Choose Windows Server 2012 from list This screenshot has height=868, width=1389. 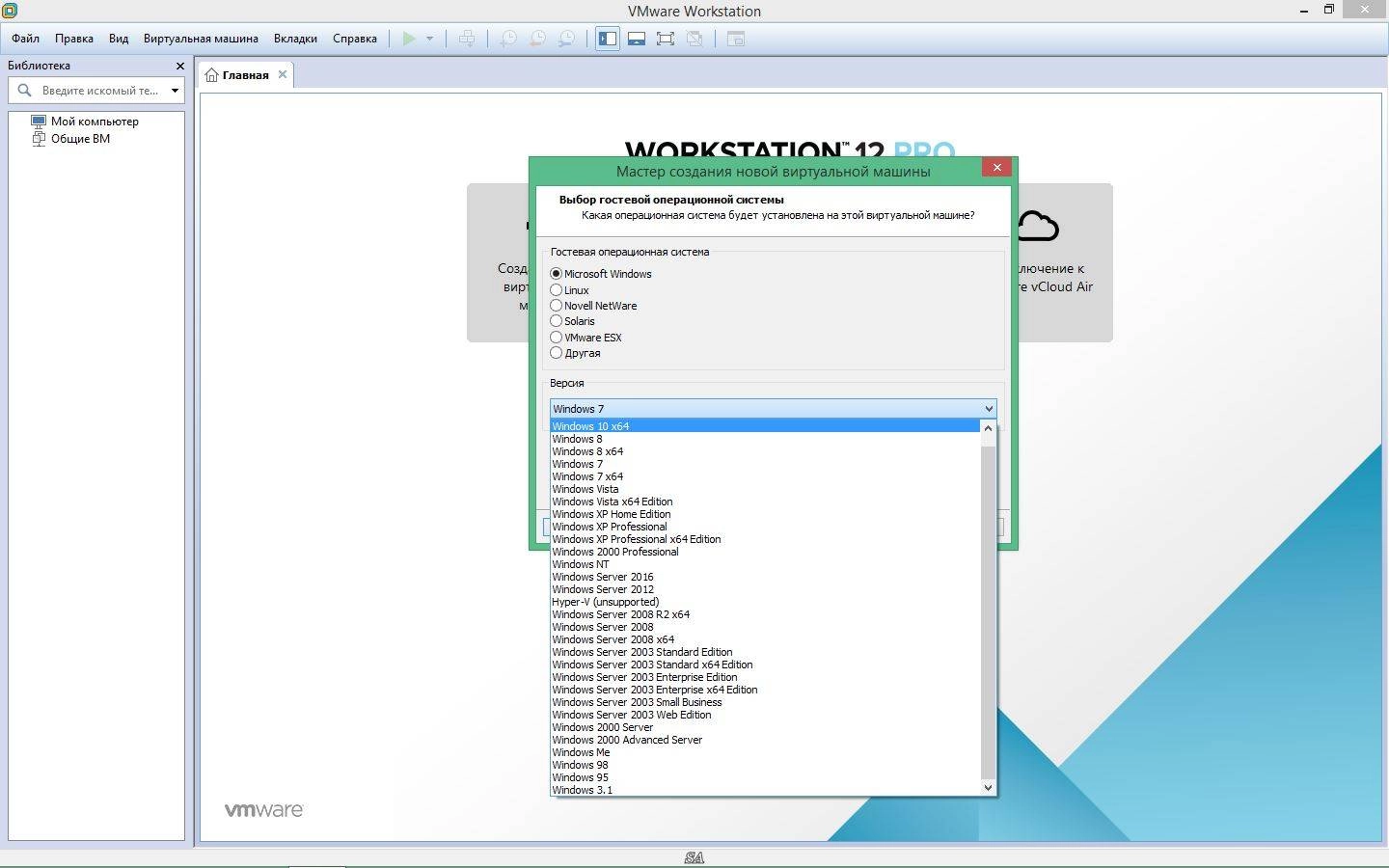765,589
